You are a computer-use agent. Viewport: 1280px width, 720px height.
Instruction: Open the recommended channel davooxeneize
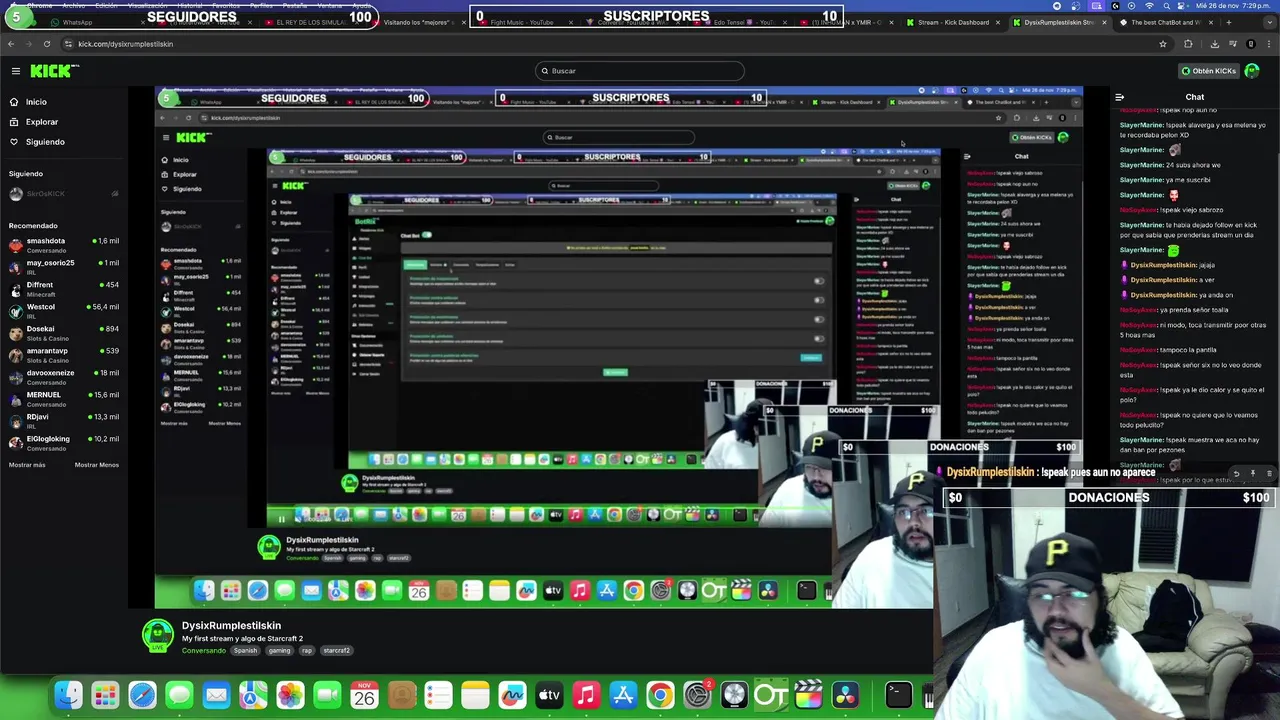click(64, 377)
